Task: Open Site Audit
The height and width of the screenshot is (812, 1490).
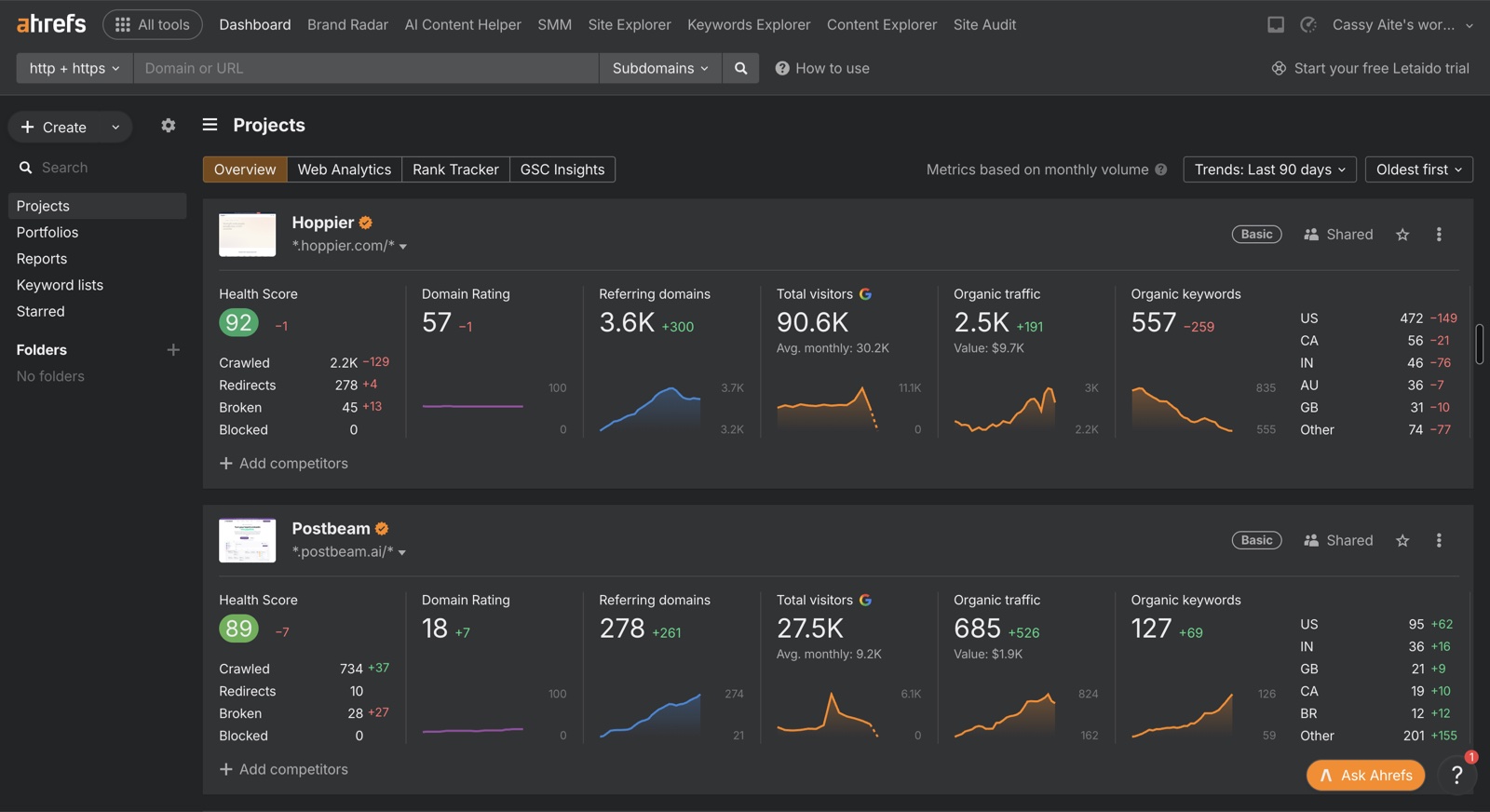Action: [984, 24]
